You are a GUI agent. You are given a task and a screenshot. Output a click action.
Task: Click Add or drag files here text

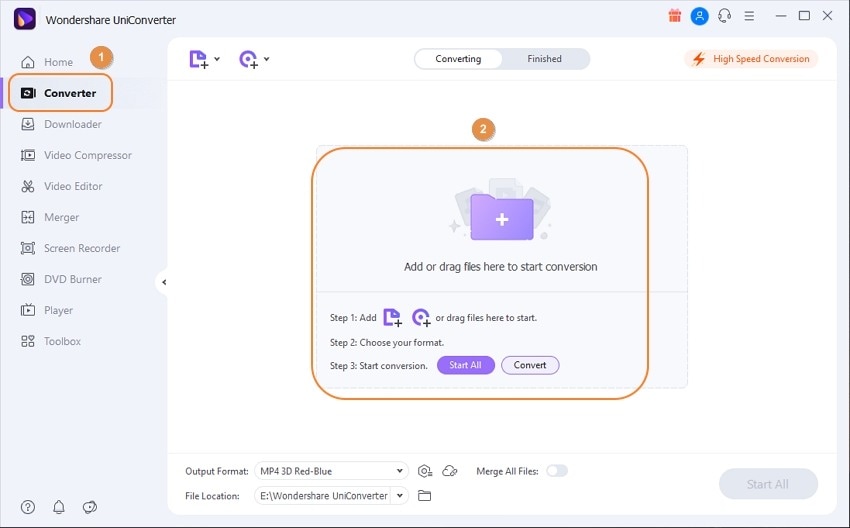click(x=500, y=267)
